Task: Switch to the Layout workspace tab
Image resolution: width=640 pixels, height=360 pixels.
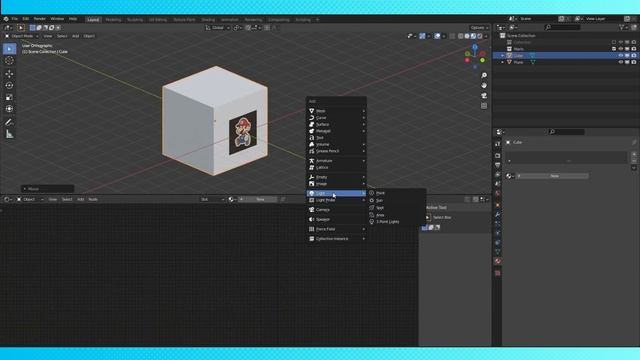Action: pos(93,19)
